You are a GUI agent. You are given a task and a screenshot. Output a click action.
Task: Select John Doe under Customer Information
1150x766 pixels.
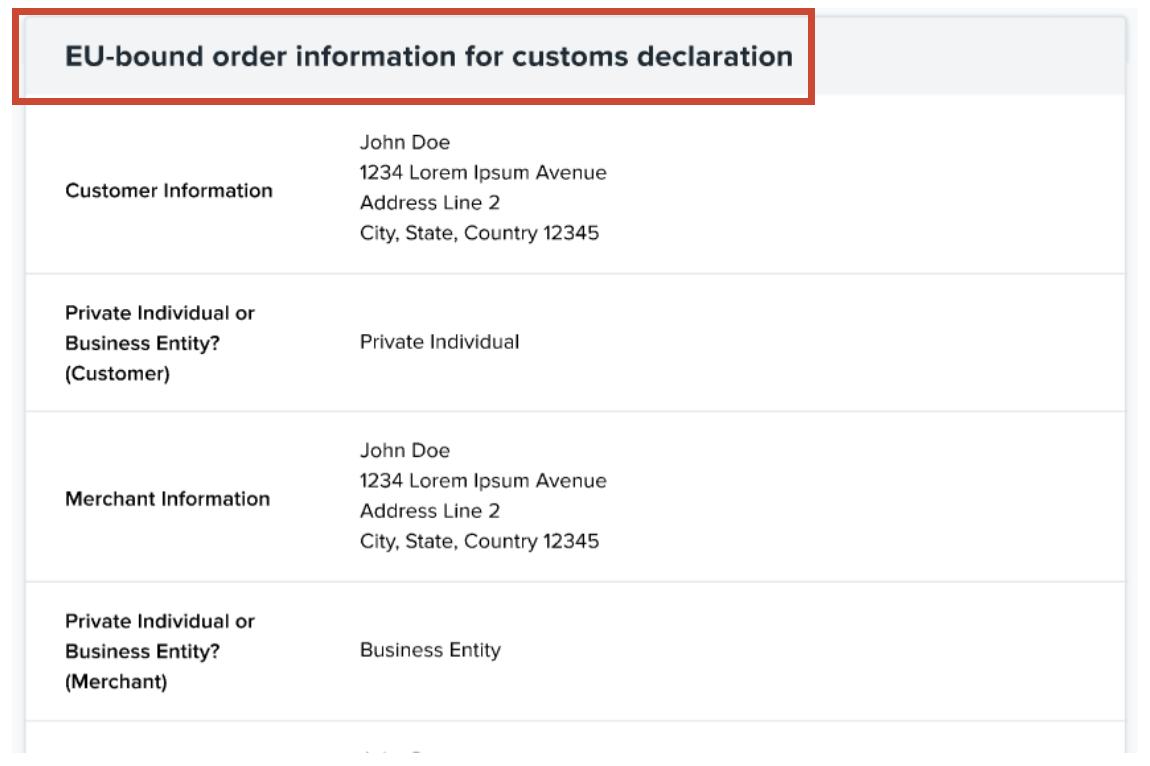(x=405, y=142)
